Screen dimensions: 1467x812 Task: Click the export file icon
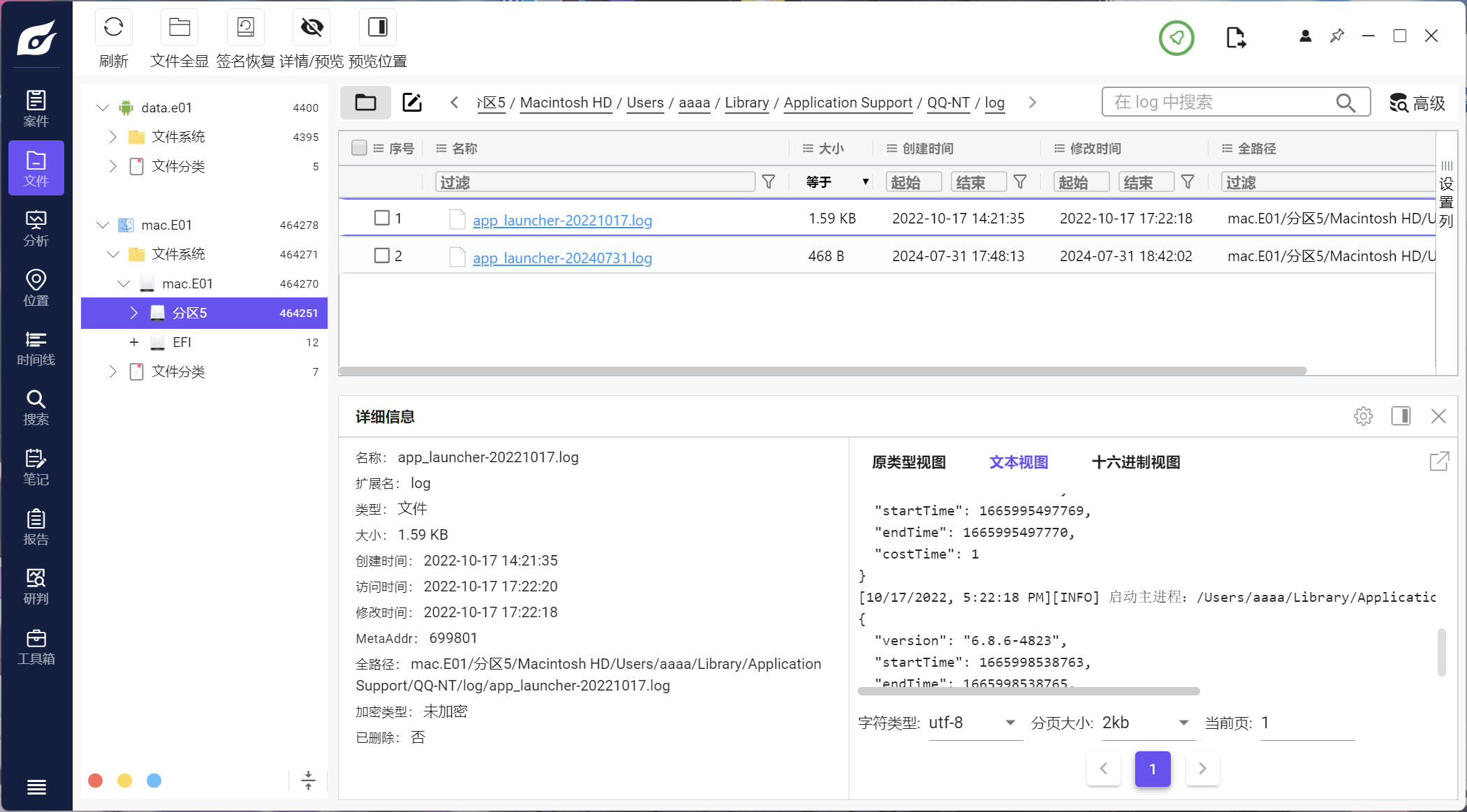click(1236, 37)
